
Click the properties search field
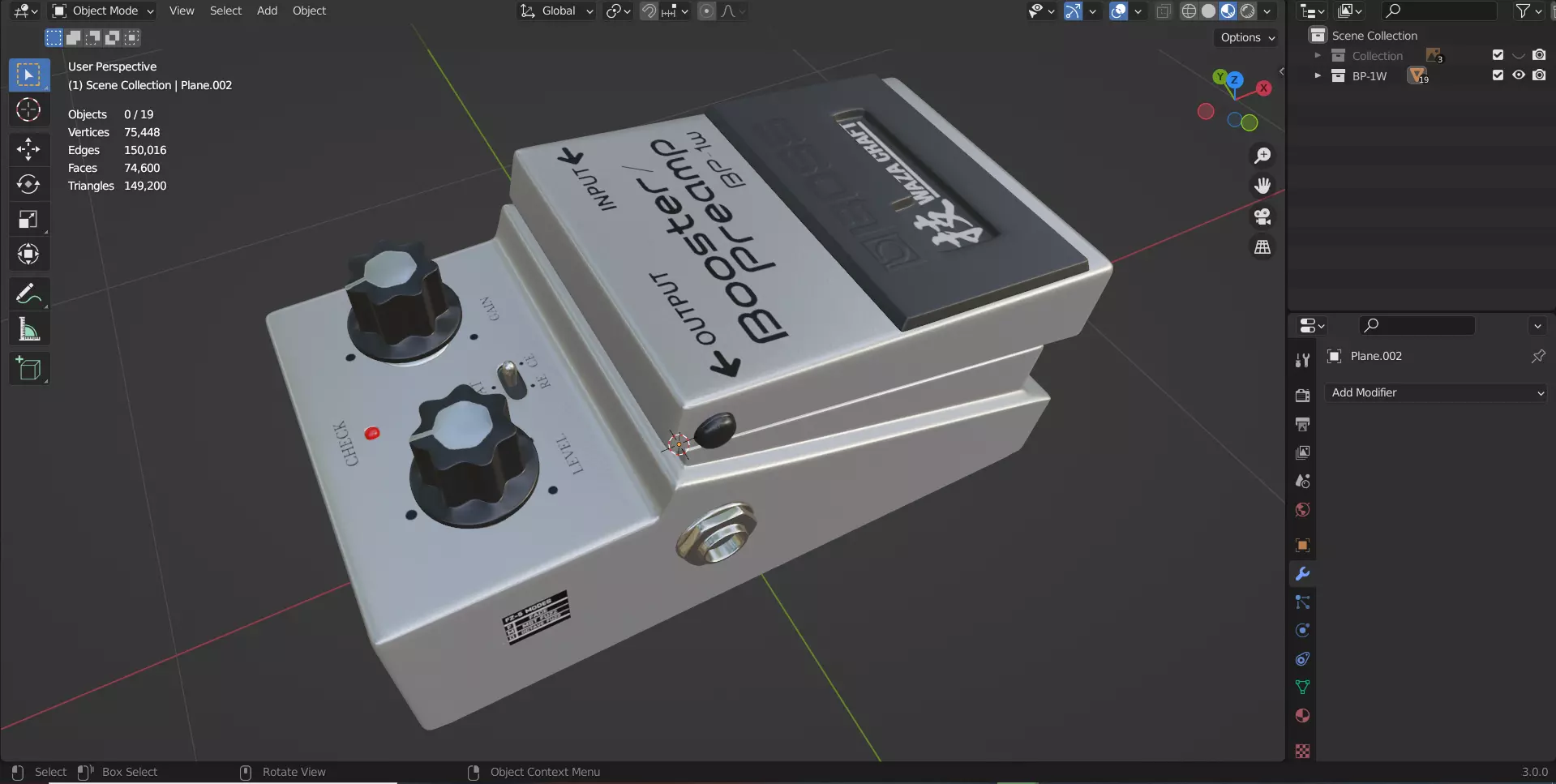[1417, 325]
